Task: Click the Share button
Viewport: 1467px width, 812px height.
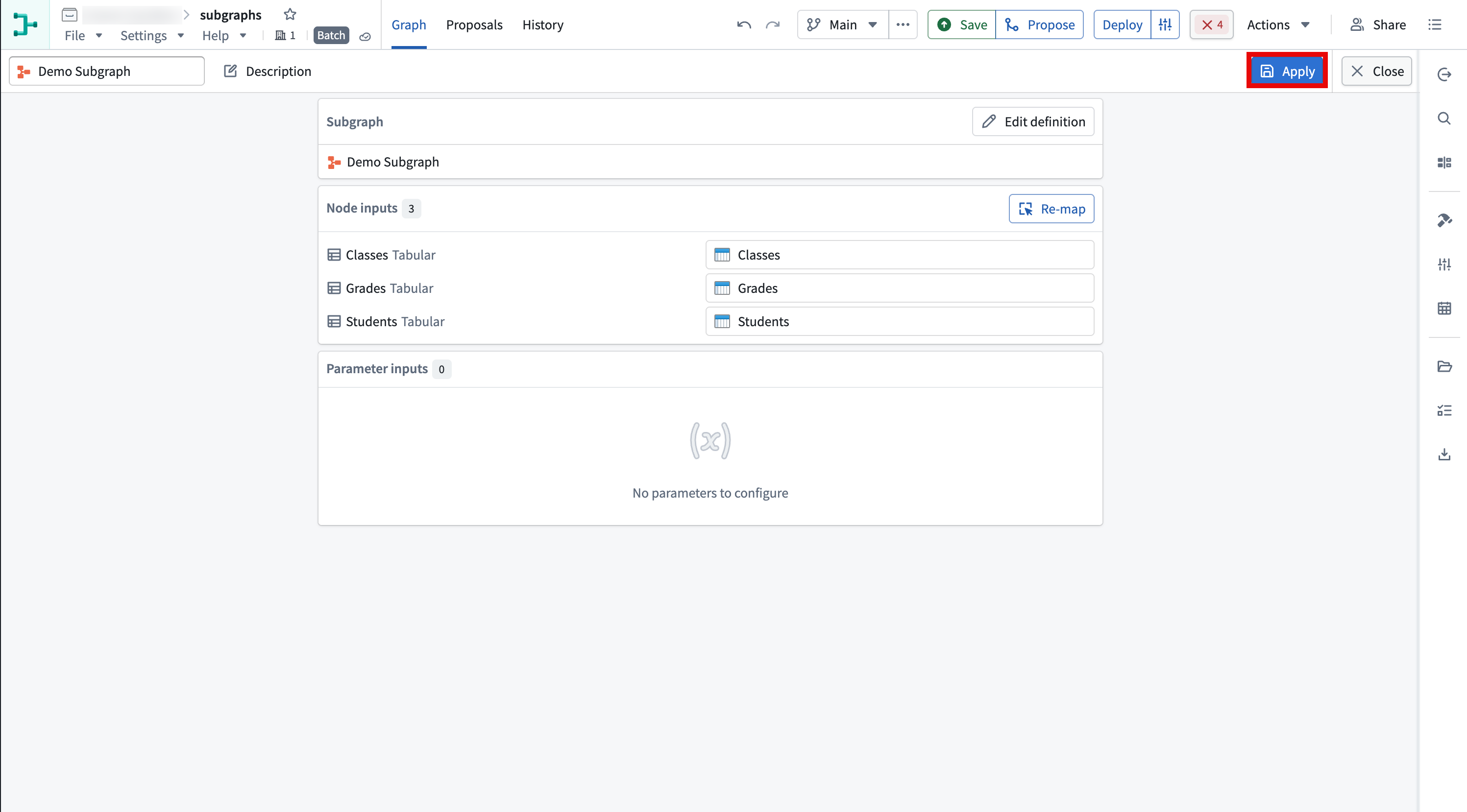Action: coord(1378,24)
